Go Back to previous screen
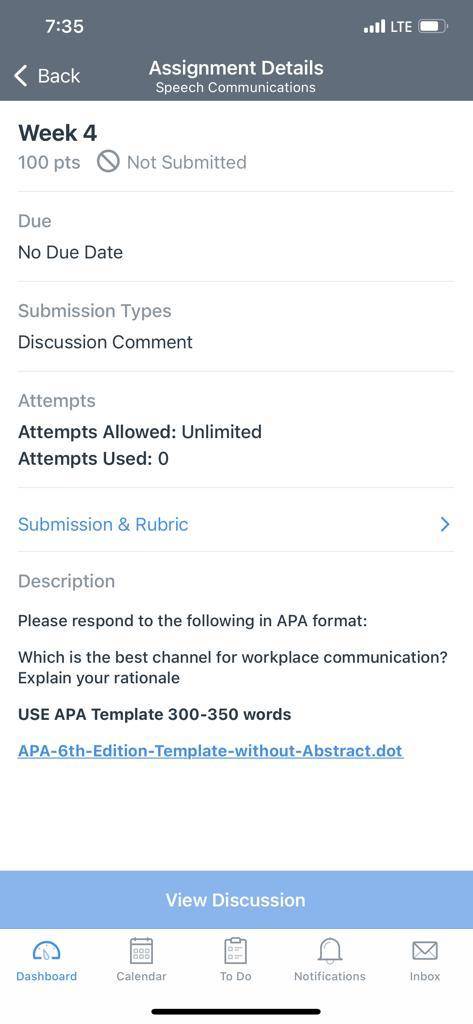Image resolution: width=473 pixels, height=1024 pixels. [47, 76]
